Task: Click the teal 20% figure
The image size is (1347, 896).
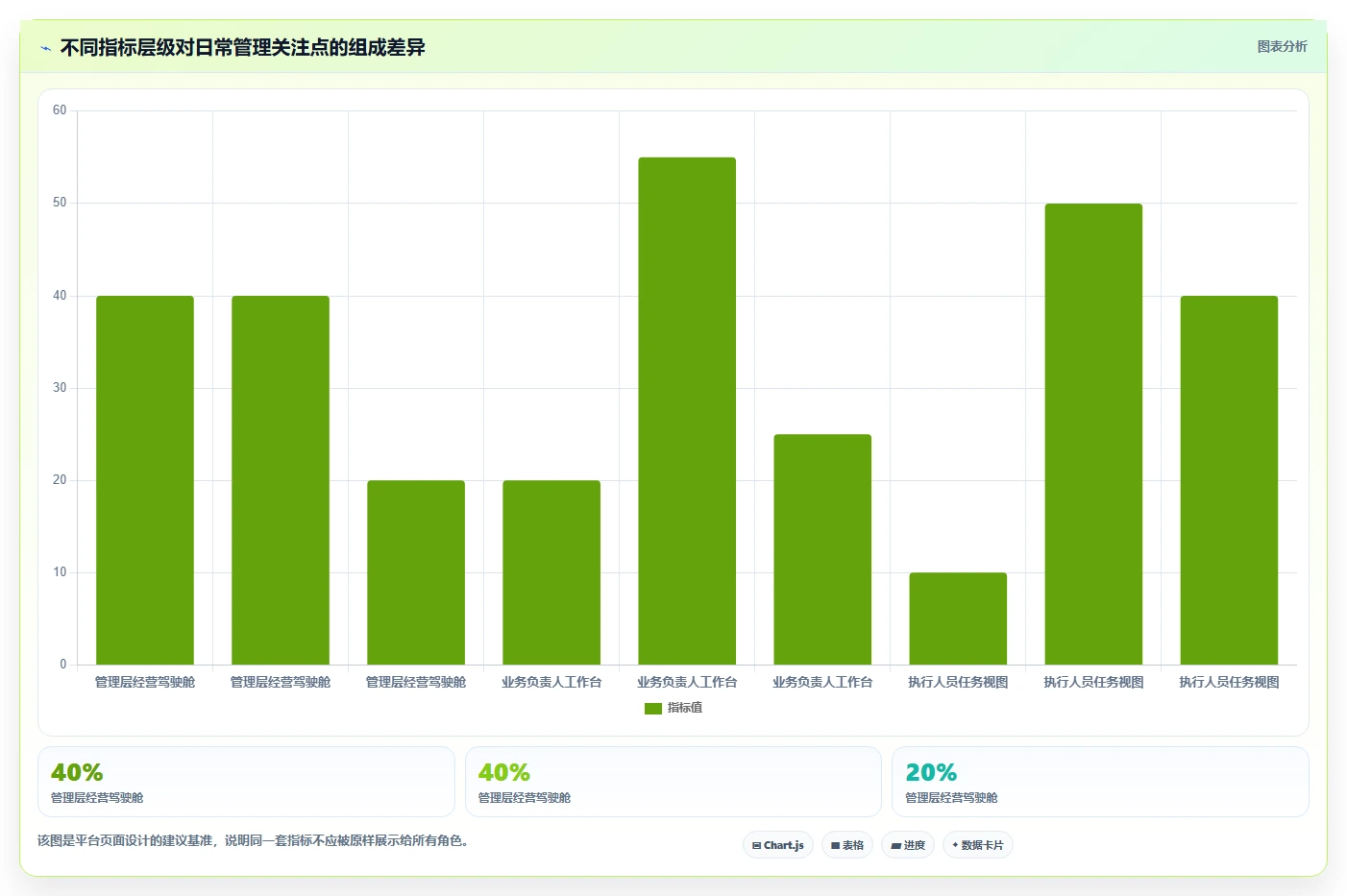Action: tap(931, 772)
